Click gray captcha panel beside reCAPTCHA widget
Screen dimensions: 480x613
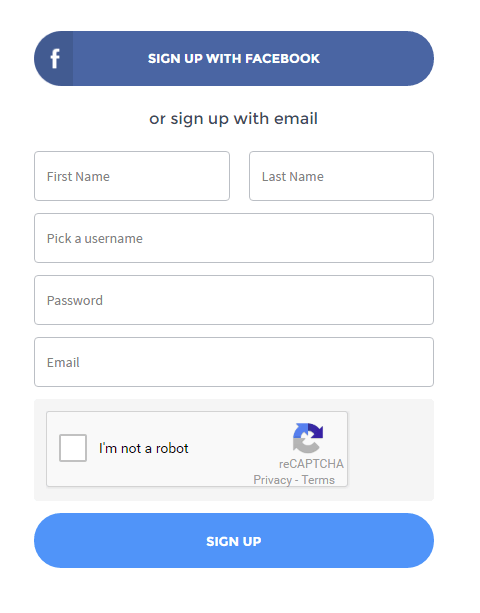click(x=390, y=450)
